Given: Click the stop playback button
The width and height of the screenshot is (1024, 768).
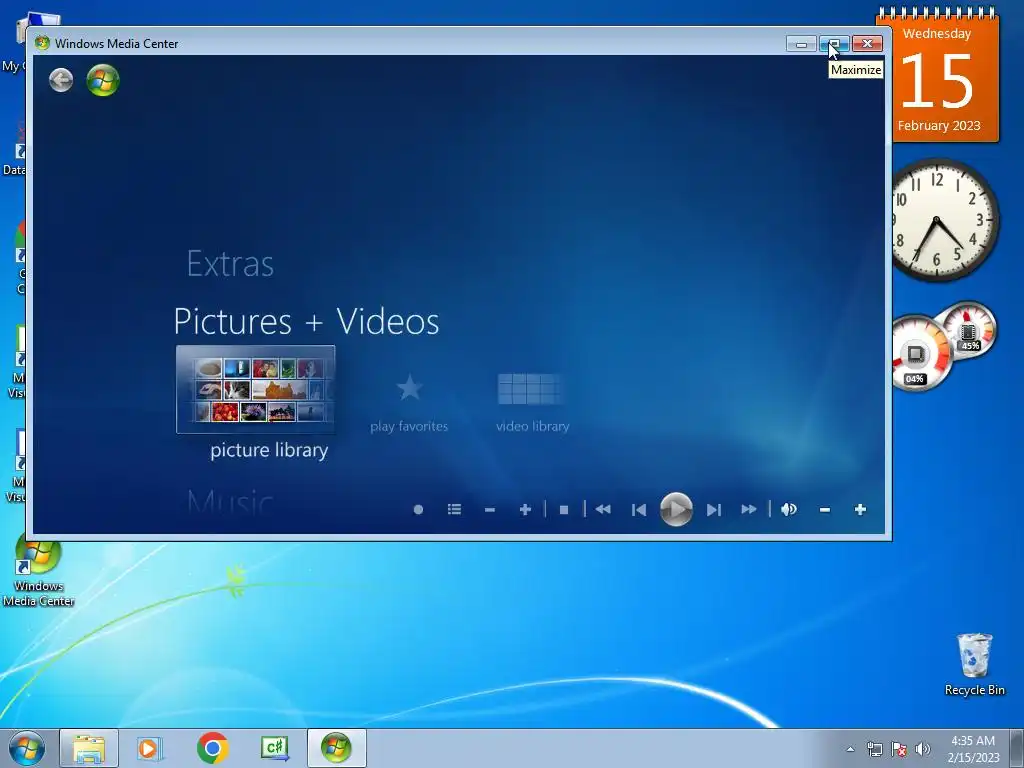Looking at the screenshot, I should pos(564,509).
